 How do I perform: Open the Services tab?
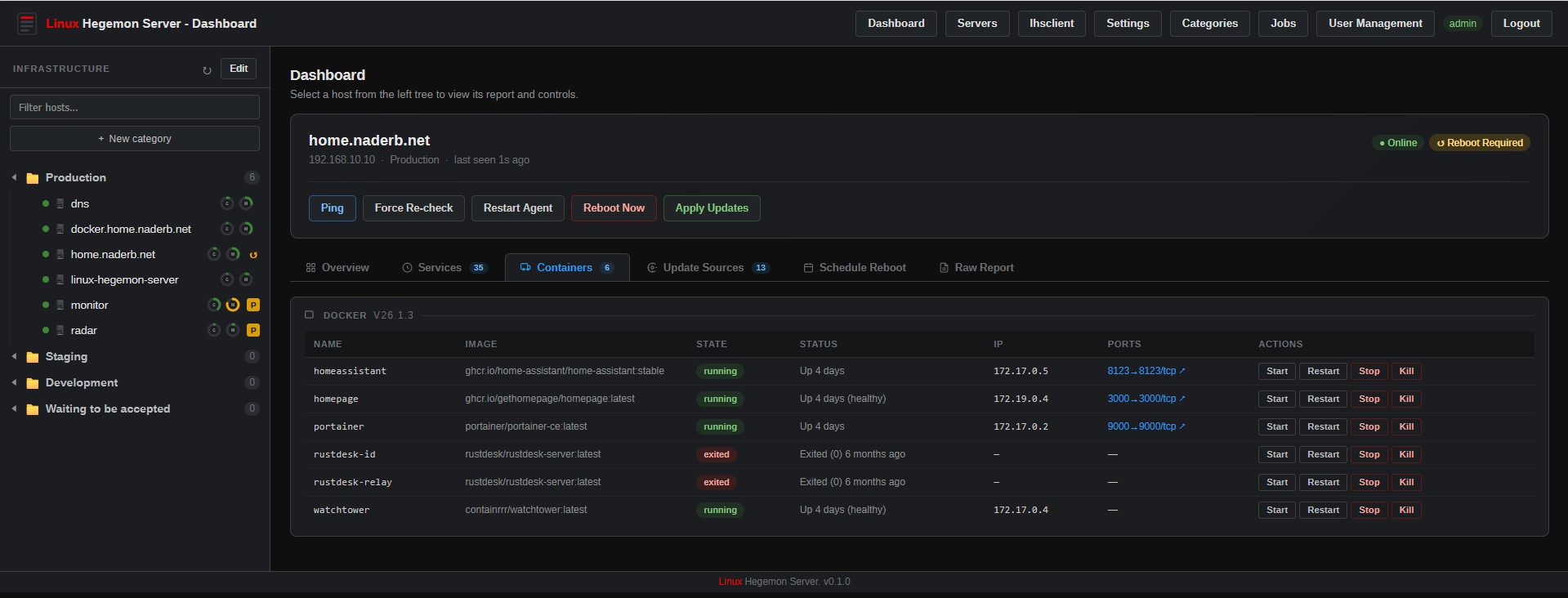(x=444, y=267)
